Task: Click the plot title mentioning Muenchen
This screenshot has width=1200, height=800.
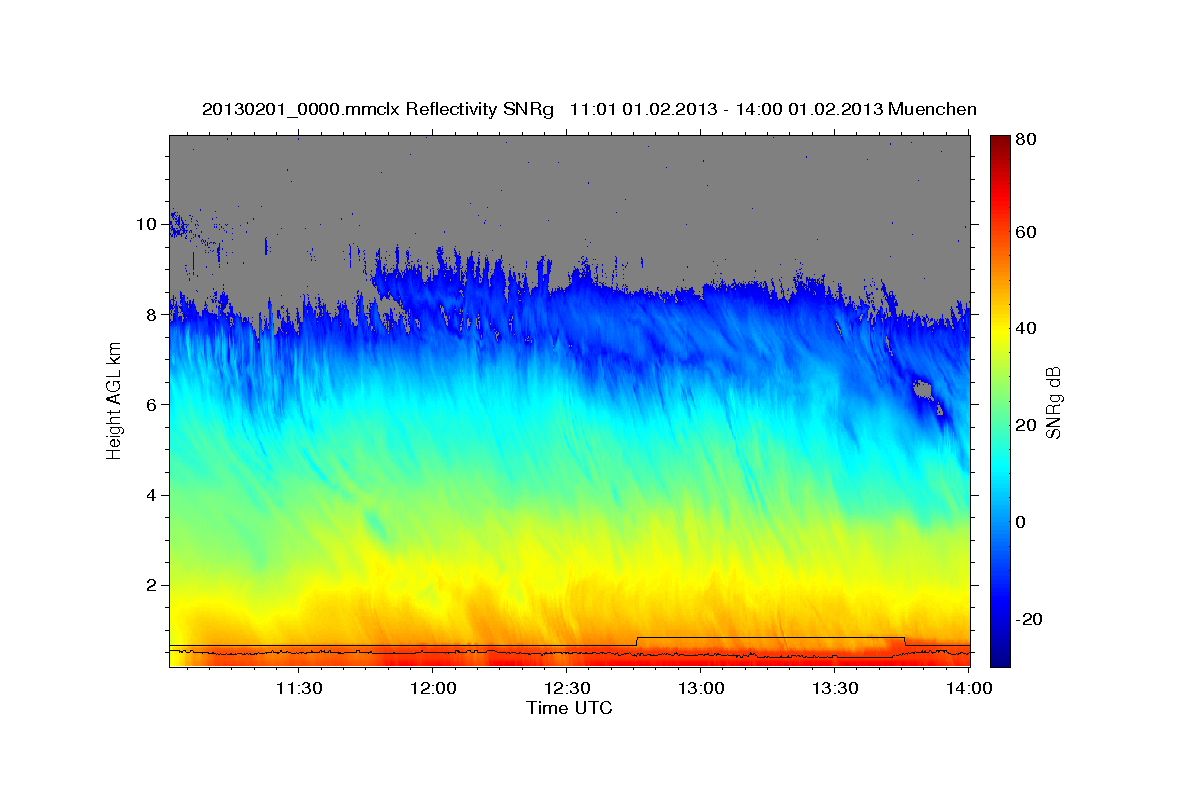Action: point(589,109)
